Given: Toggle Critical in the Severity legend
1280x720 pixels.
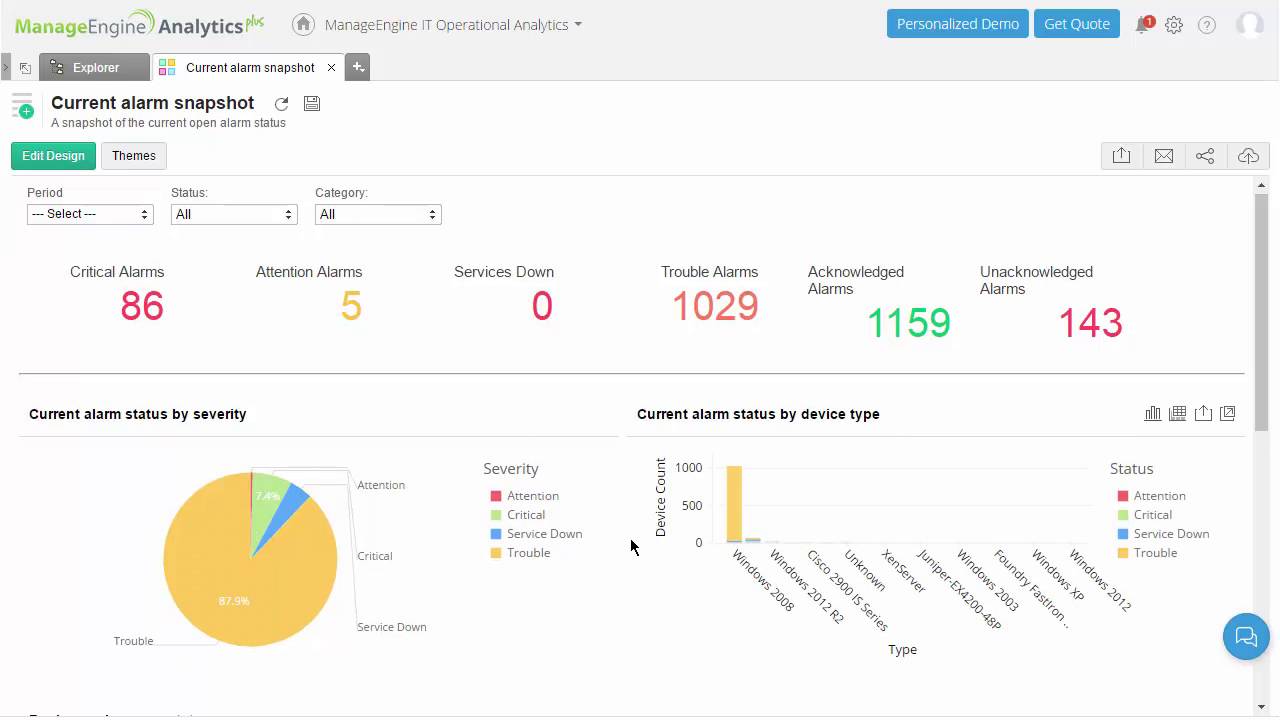Looking at the screenshot, I should (x=525, y=514).
